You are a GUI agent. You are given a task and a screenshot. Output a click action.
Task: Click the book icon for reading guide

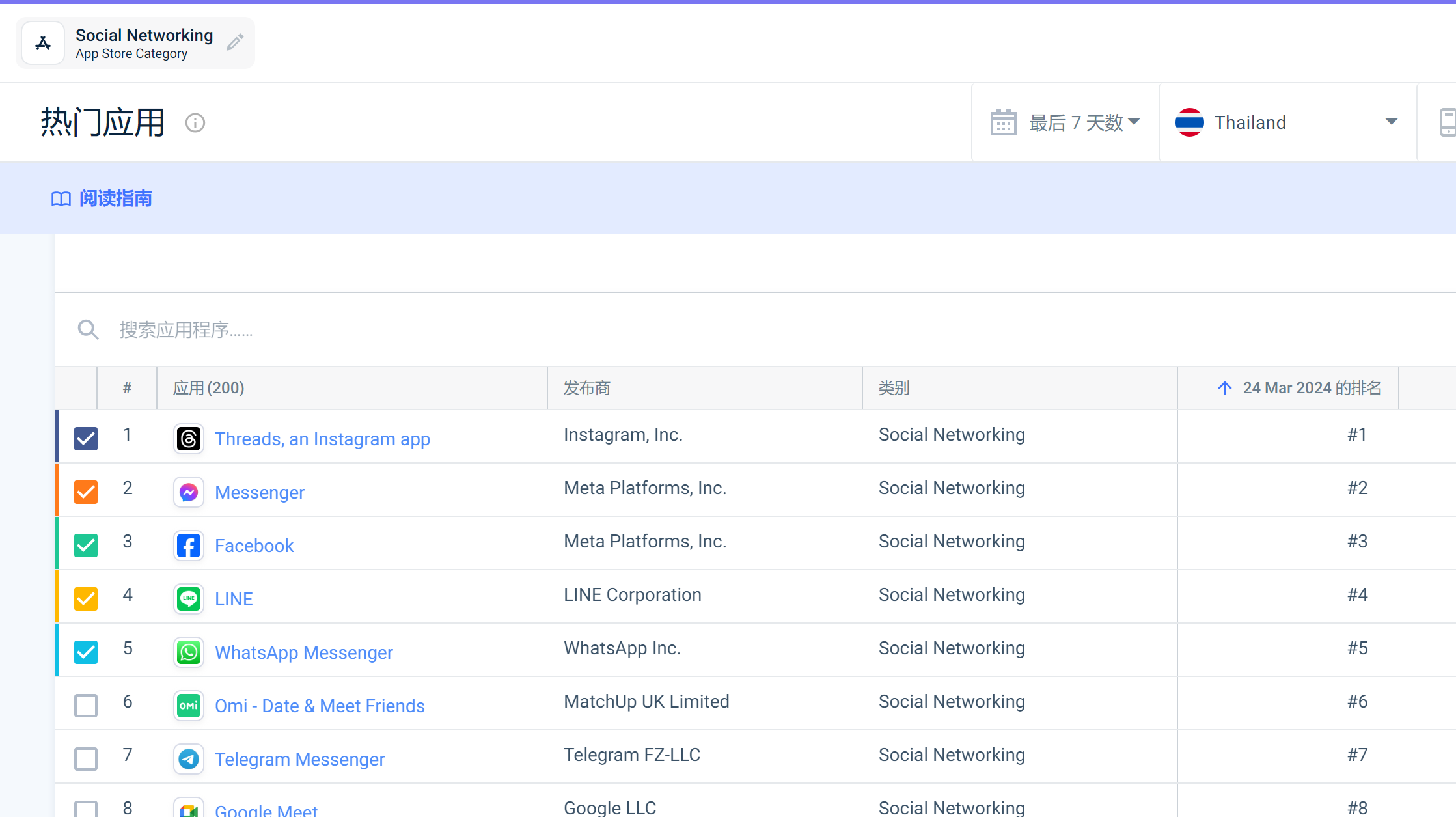click(x=61, y=199)
